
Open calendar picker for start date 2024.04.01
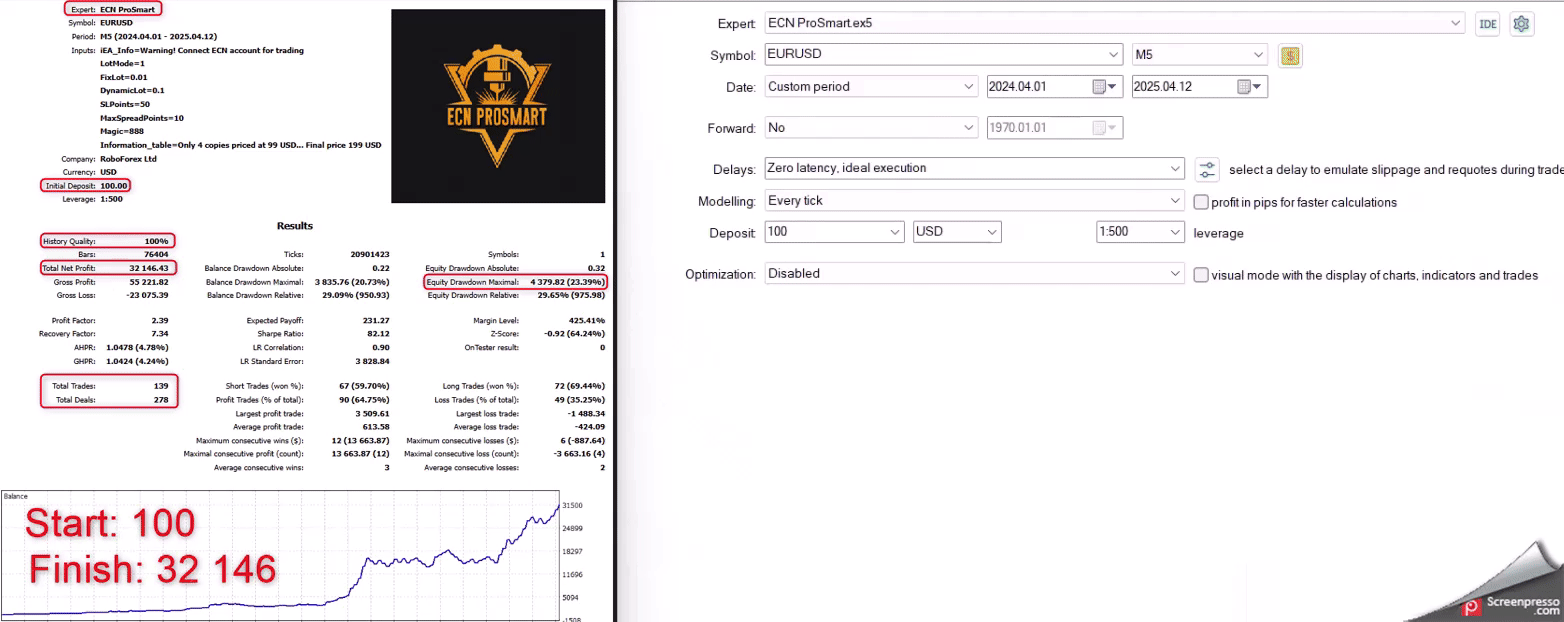click(x=1104, y=87)
